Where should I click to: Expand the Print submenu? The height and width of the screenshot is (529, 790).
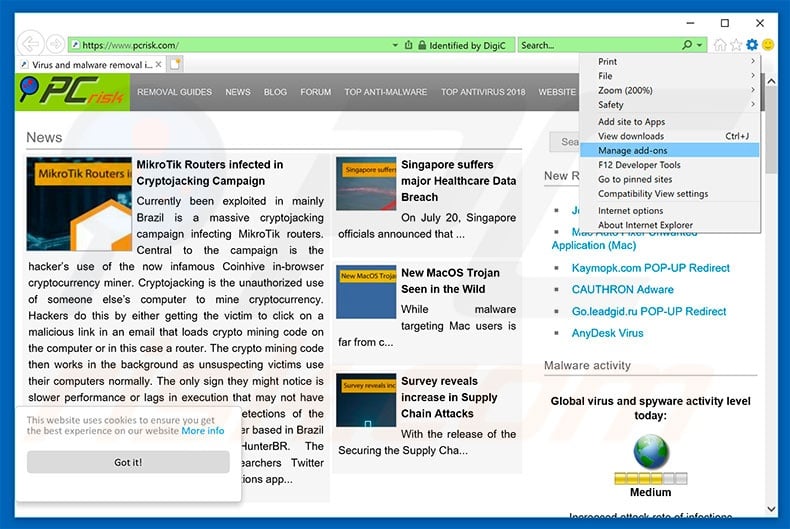click(670, 61)
